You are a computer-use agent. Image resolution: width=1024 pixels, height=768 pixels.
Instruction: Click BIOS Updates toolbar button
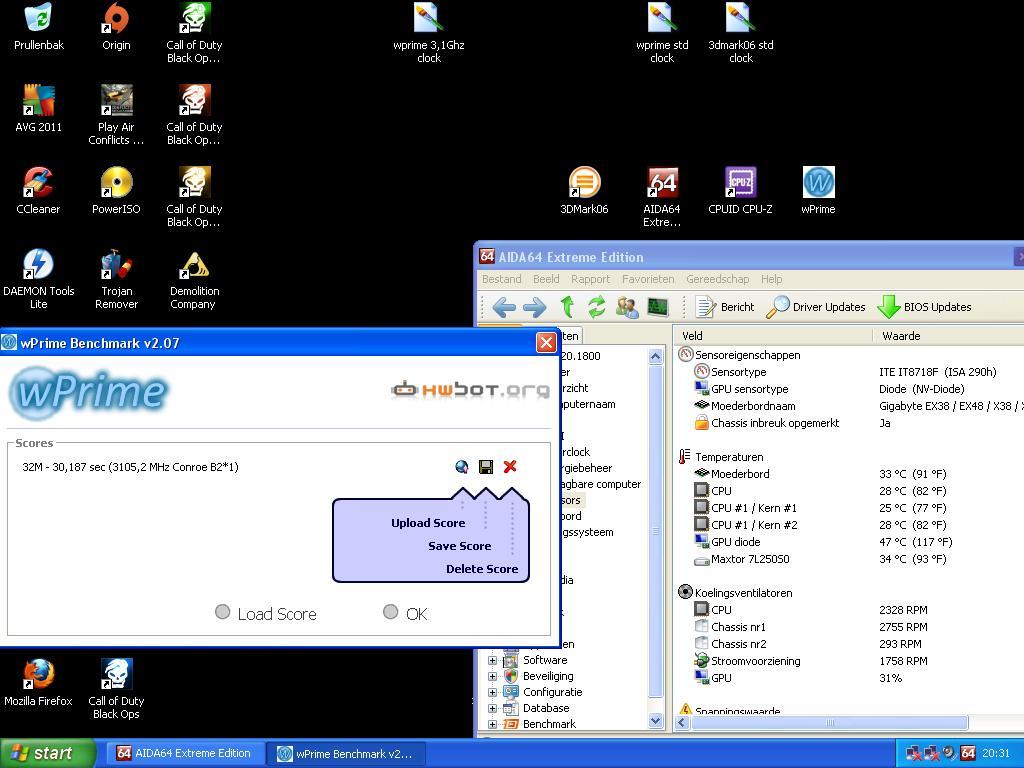coord(924,307)
